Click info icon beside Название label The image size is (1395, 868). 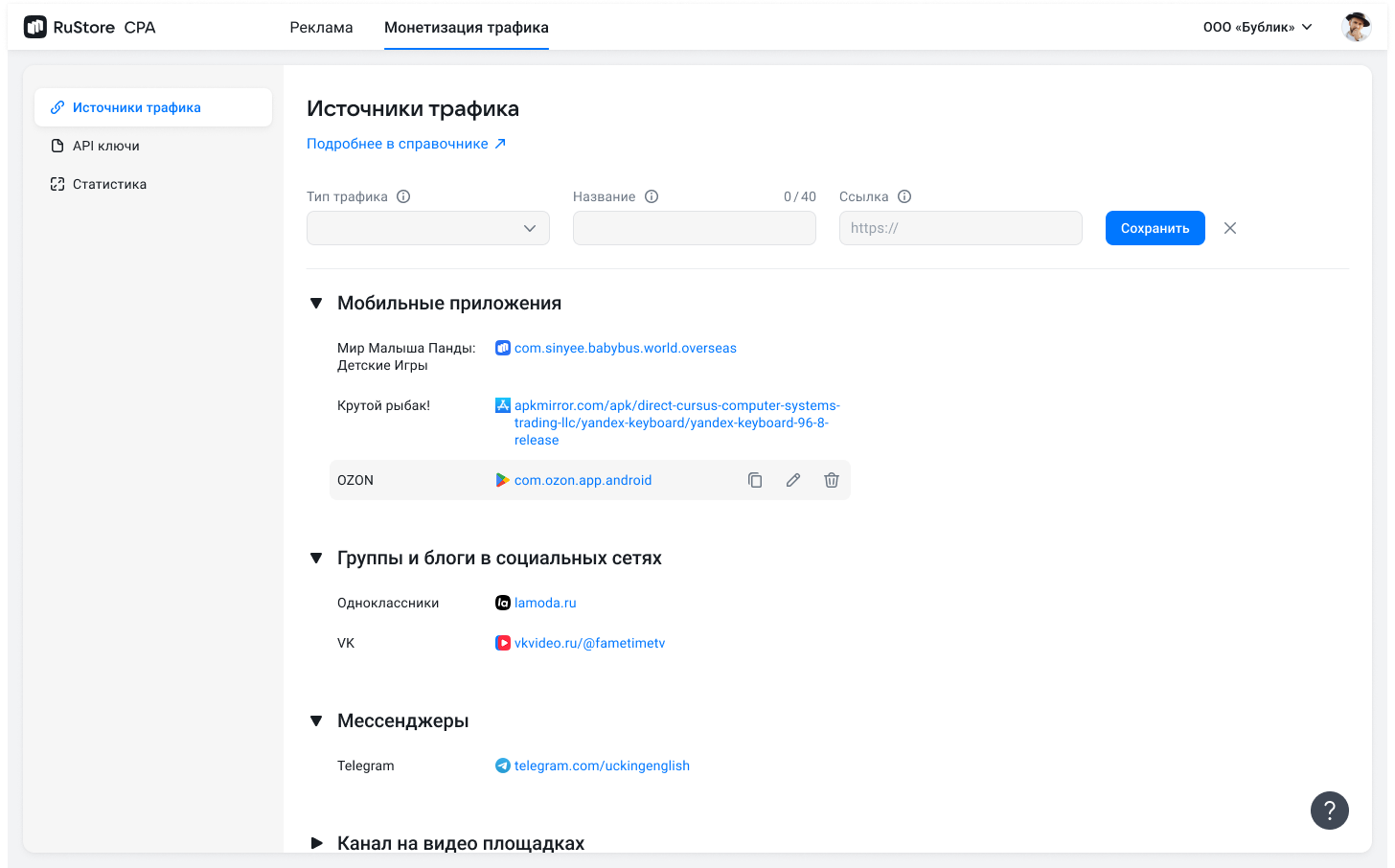pyautogui.click(x=652, y=196)
